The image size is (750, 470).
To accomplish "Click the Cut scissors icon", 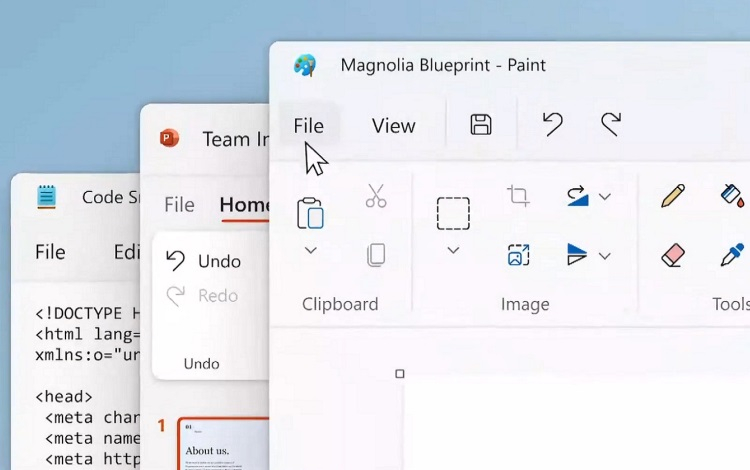I will (376, 195).
